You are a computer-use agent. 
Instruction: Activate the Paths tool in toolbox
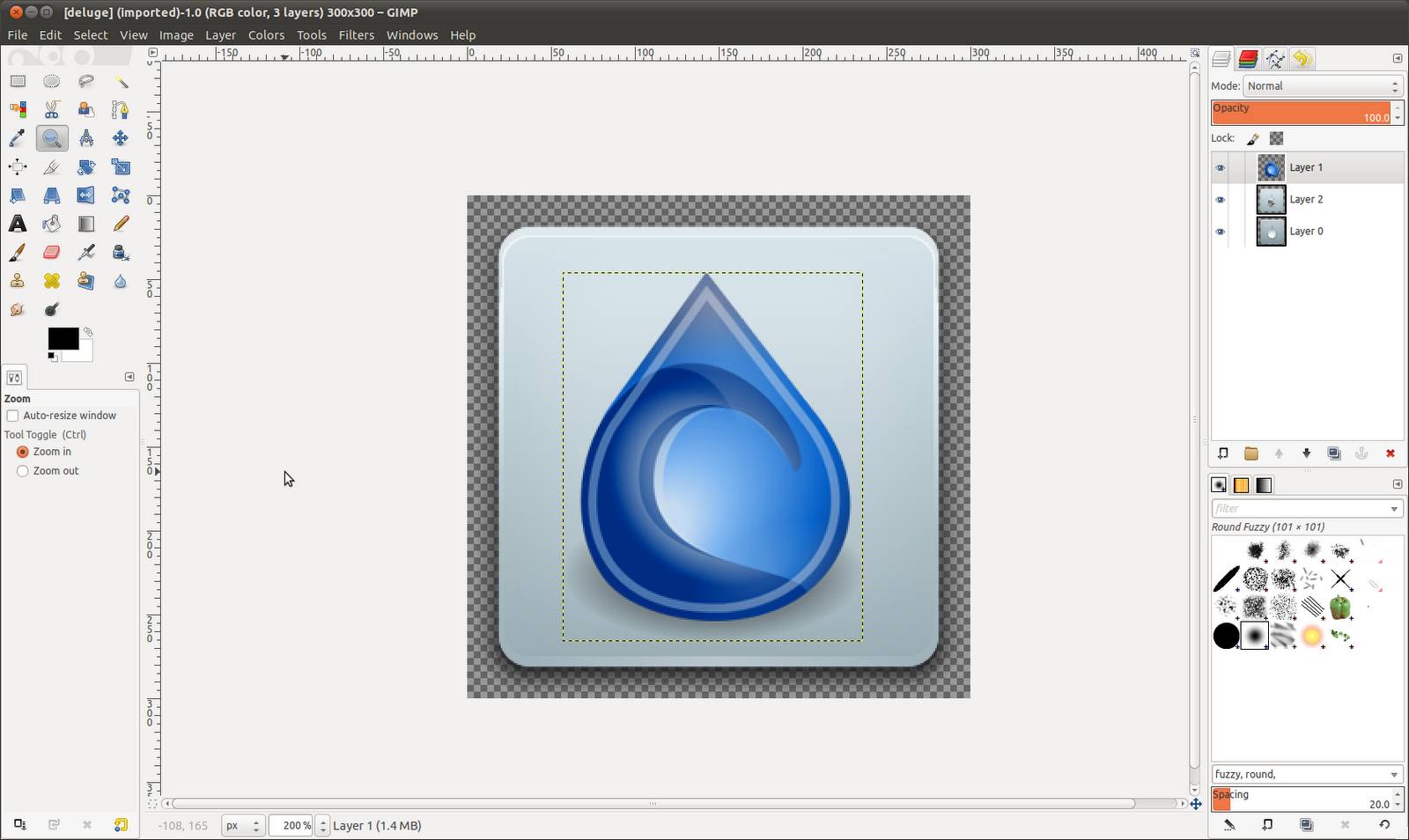(x=121, y=110)
